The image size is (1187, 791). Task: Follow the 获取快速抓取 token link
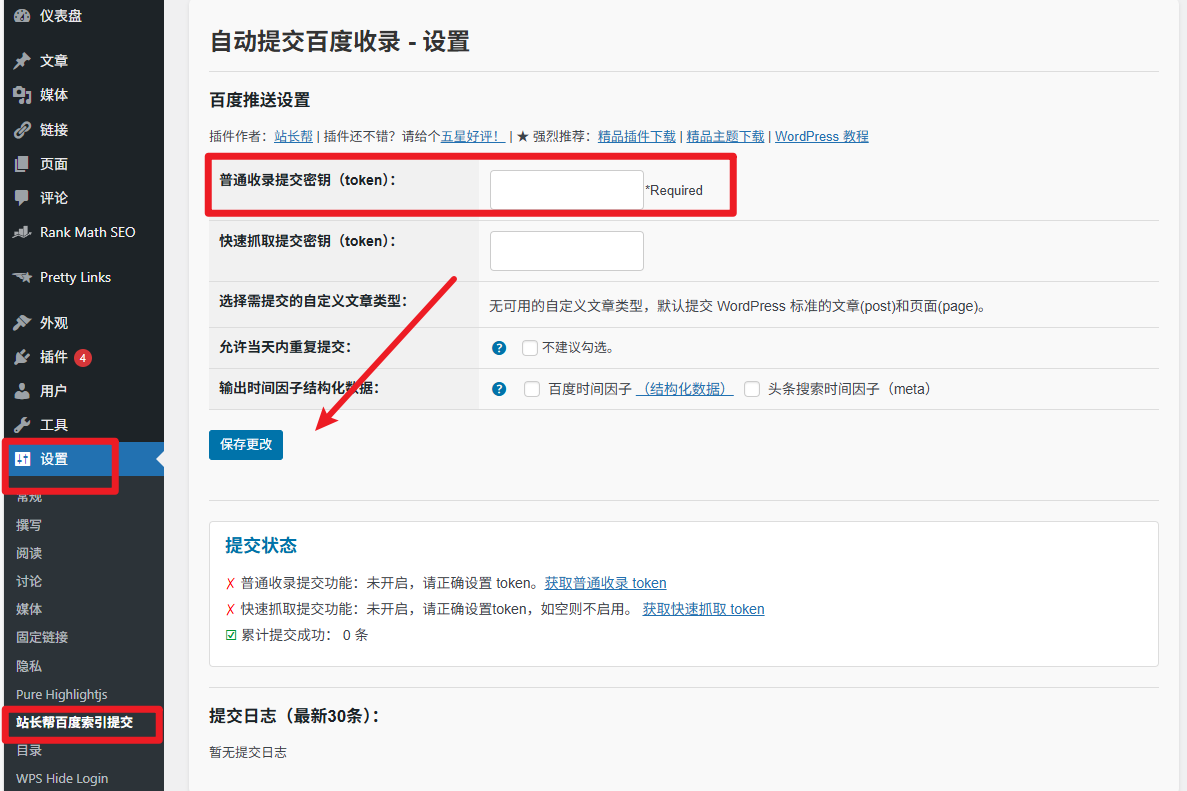(x=703, y=609)
